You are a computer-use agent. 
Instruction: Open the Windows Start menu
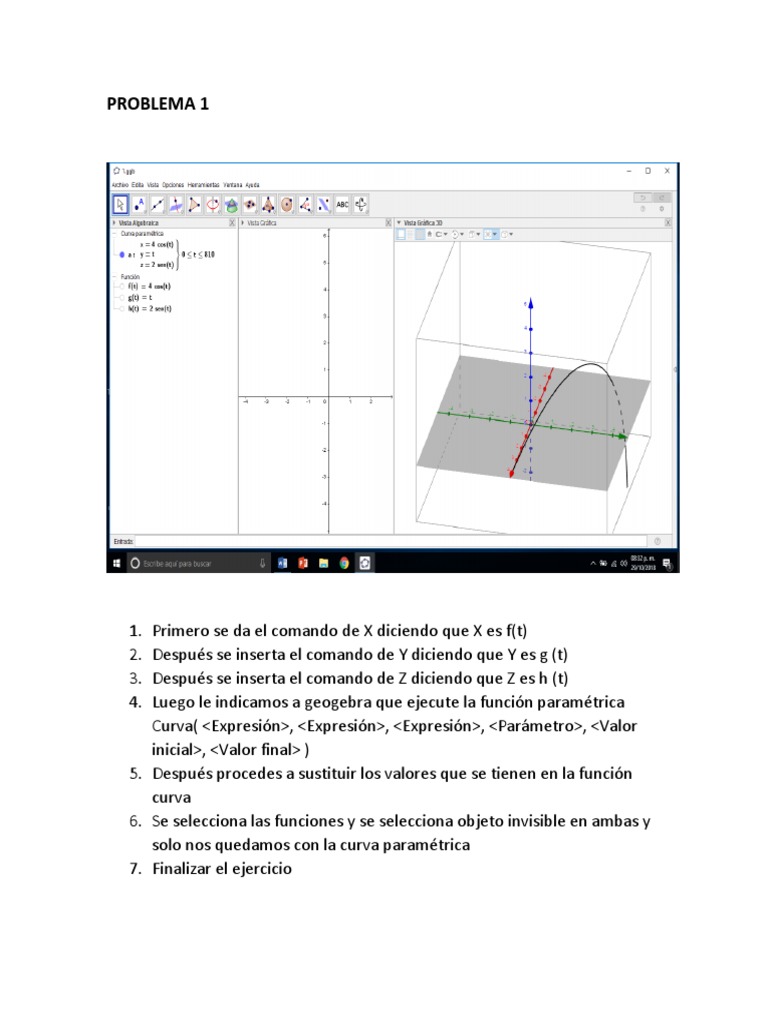click(117, 564)
